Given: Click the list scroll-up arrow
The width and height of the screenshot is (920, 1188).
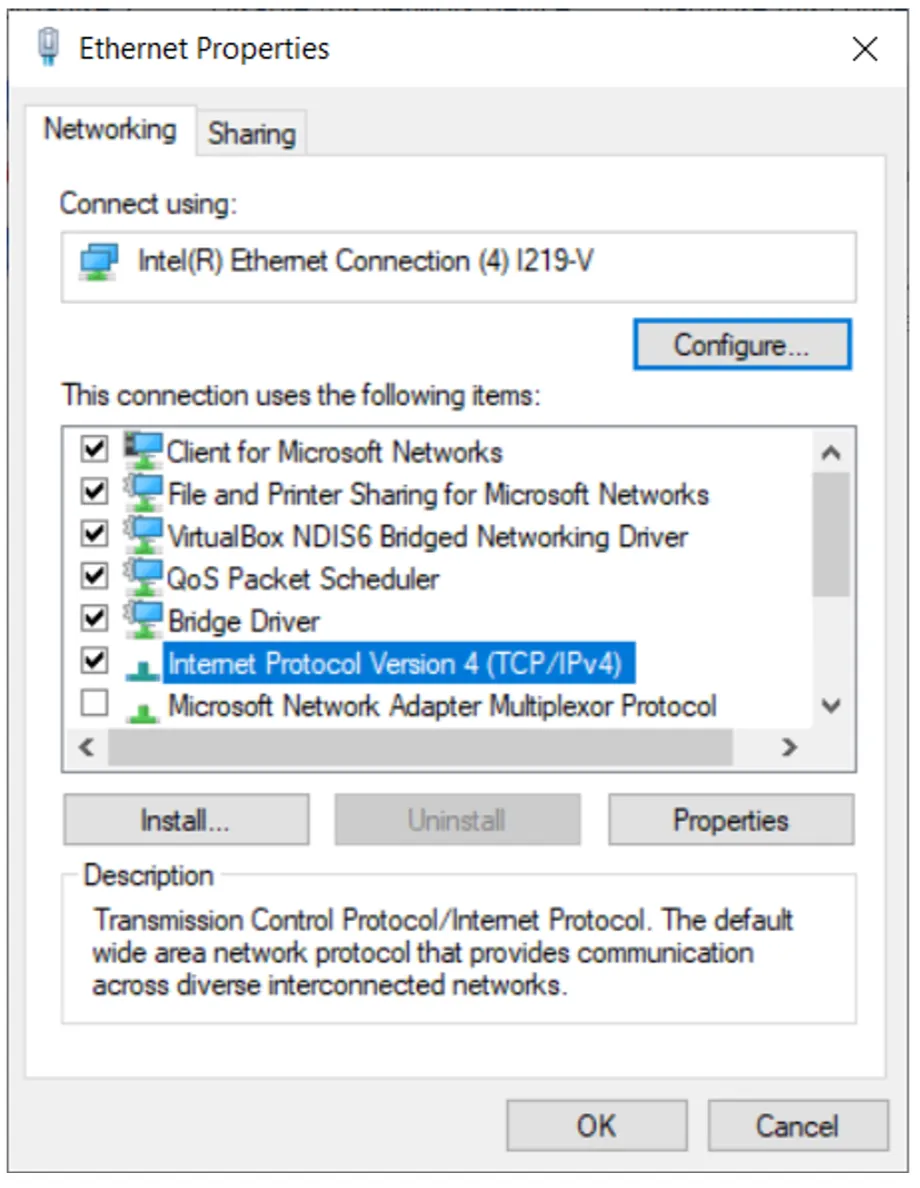Looking at the screenshot, I should 831,453.
